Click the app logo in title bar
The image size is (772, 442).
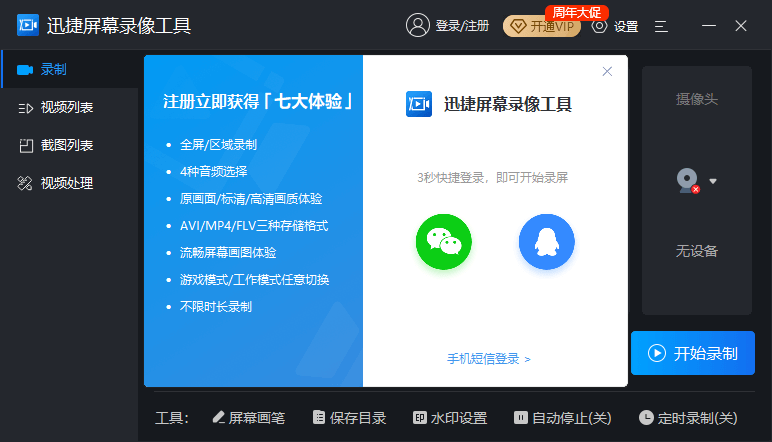point(28,26)
